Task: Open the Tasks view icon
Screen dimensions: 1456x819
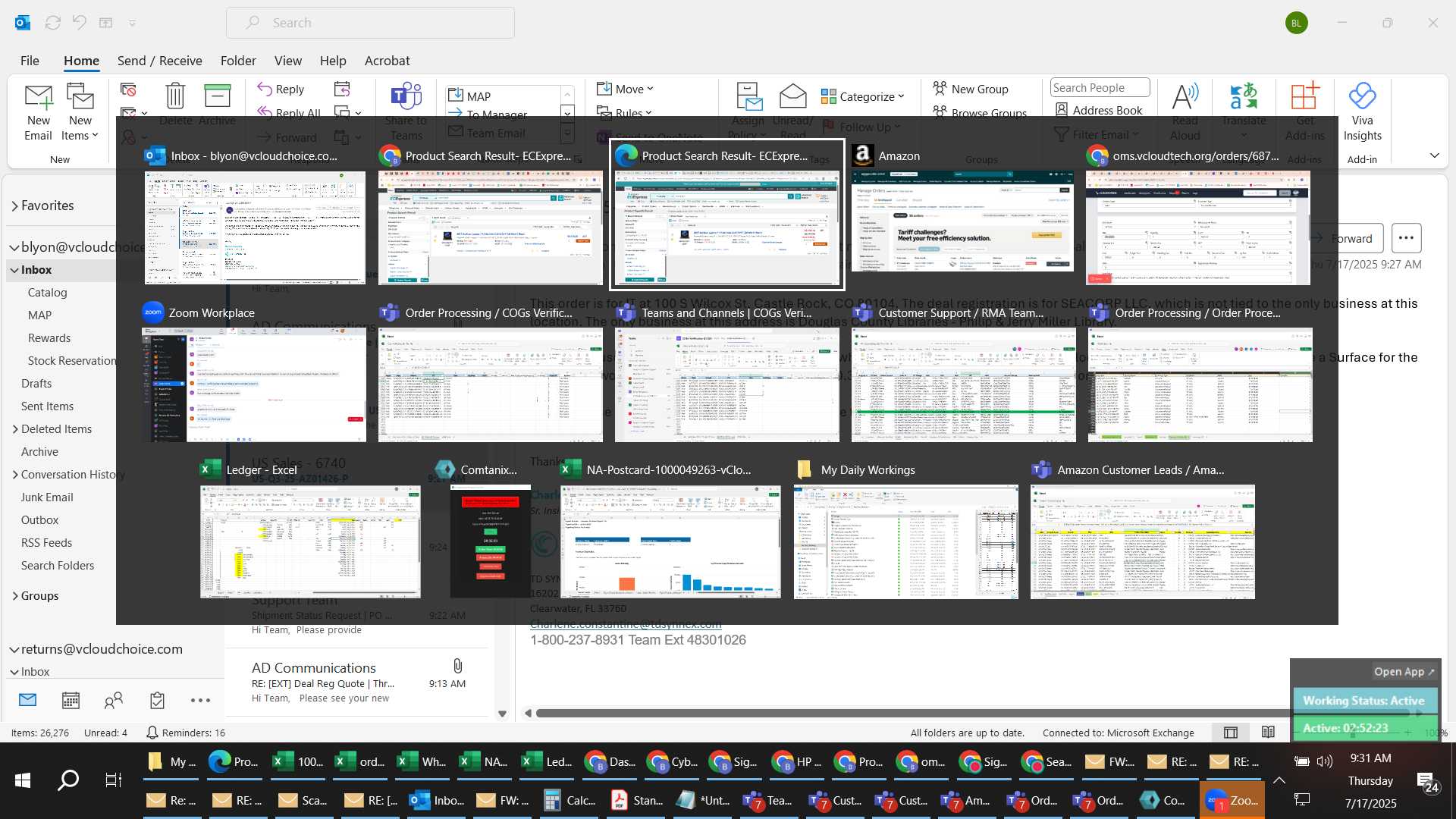Action: click(x=157, y=700)
